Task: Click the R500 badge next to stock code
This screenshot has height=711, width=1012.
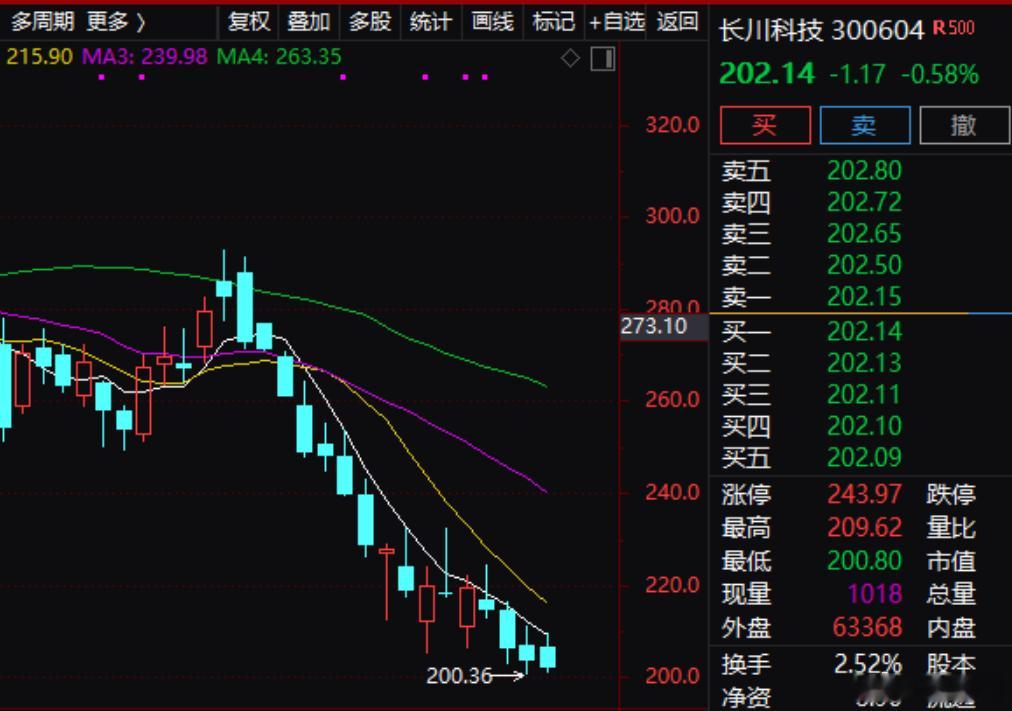Action: pos(954,28)
